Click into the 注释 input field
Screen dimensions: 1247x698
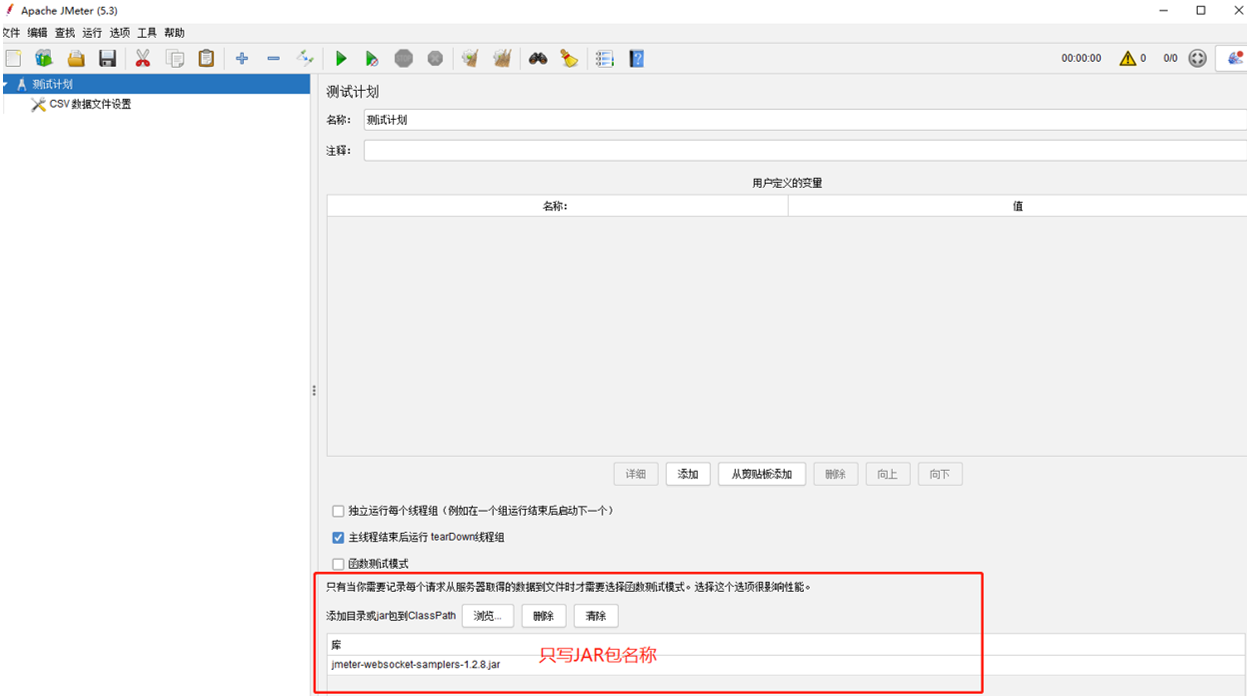click(805, 151)
